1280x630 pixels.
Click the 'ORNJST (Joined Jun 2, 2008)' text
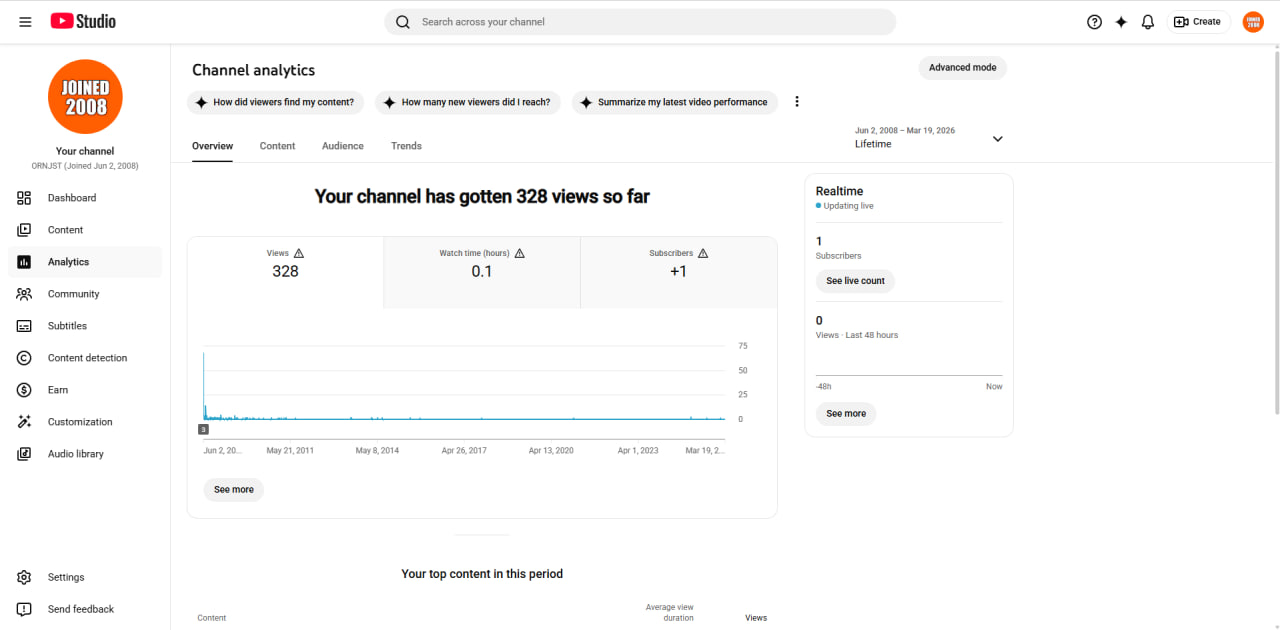(x=85, y=166)
